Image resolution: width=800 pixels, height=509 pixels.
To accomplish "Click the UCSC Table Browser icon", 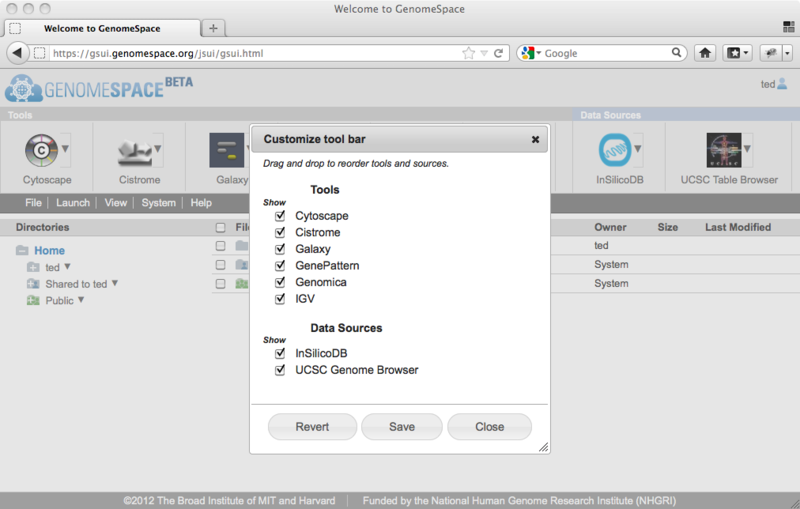I will pos(723,151).
